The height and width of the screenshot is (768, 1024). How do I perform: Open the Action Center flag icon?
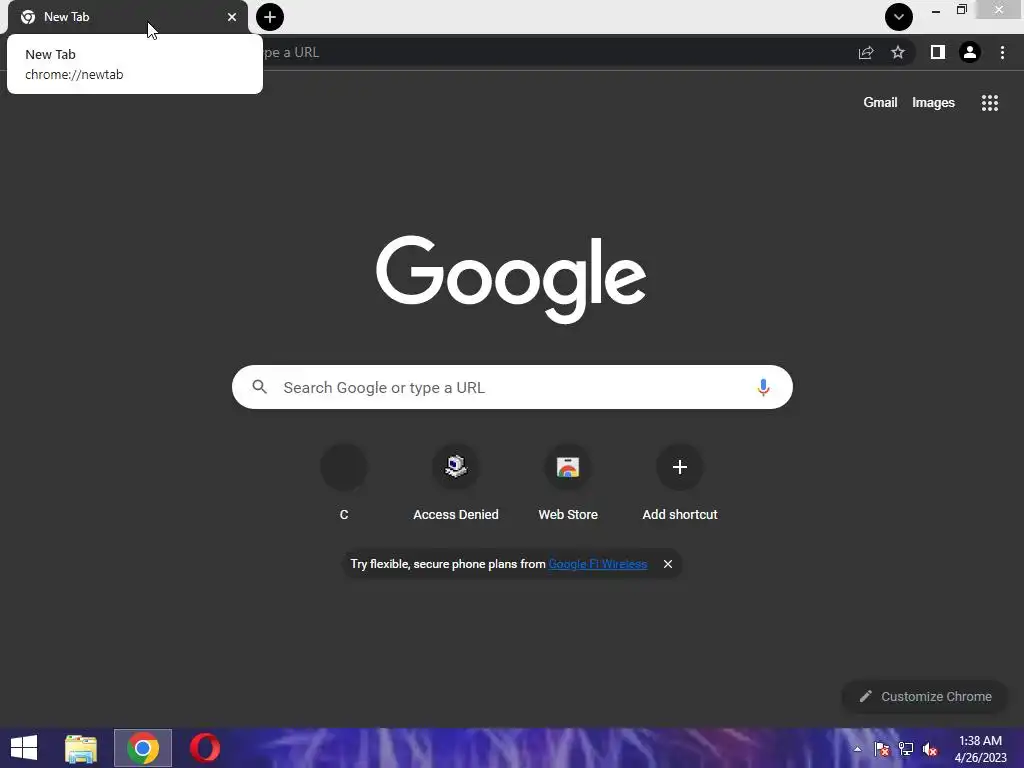[x=882, y=749]
